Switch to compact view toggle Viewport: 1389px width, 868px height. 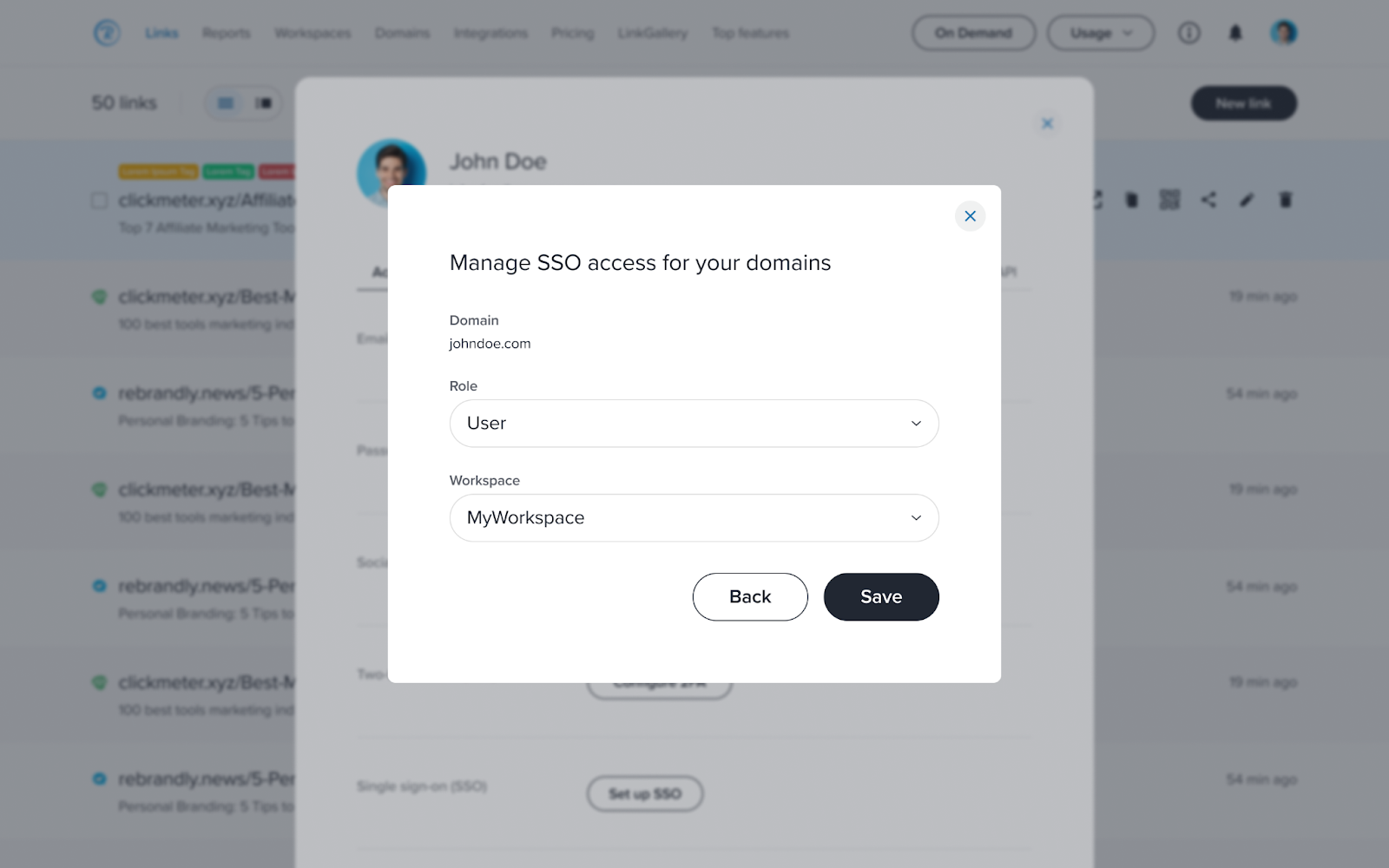coord(263,103)
